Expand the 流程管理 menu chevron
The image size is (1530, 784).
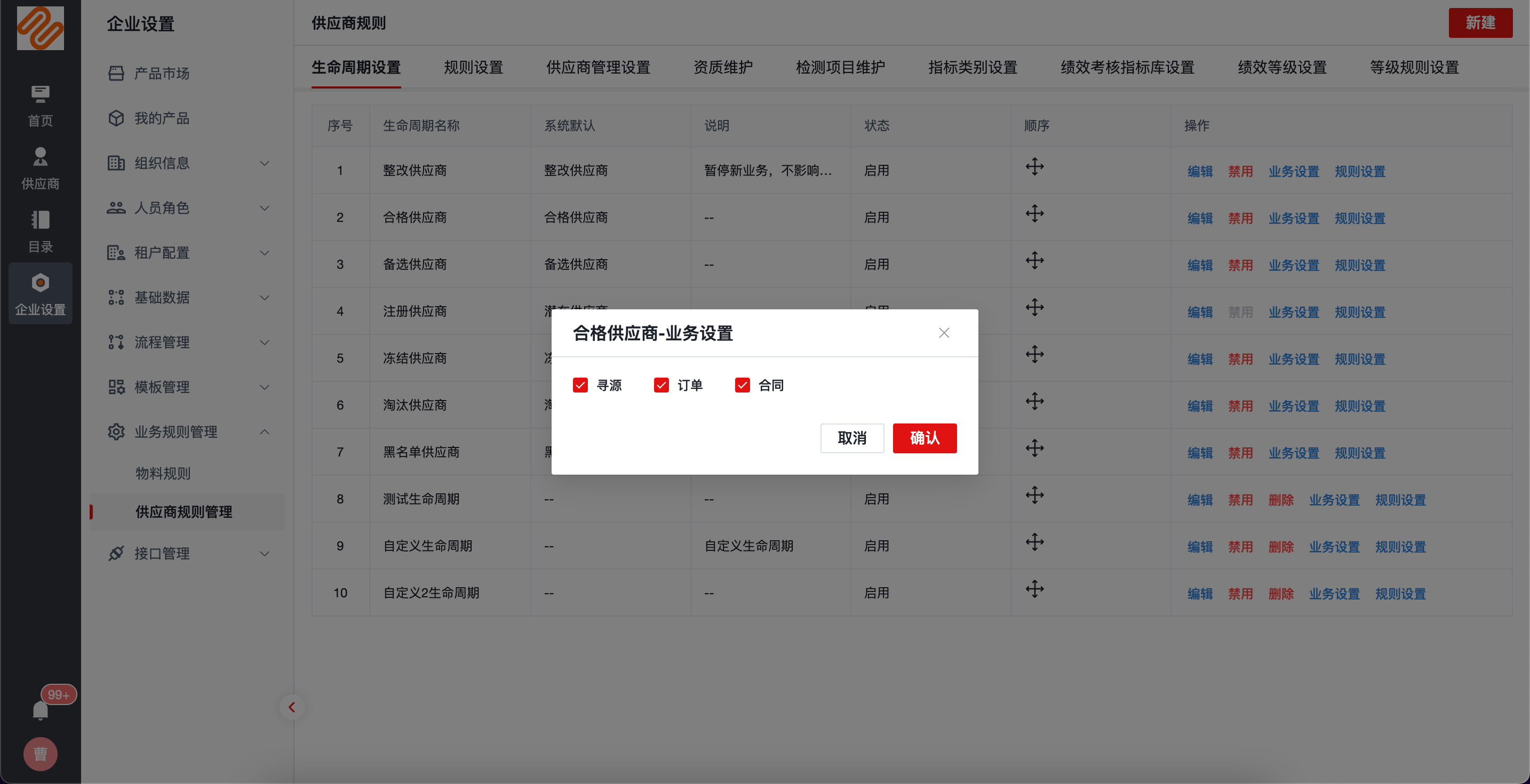pyautogui.click(x=265, y=342)
